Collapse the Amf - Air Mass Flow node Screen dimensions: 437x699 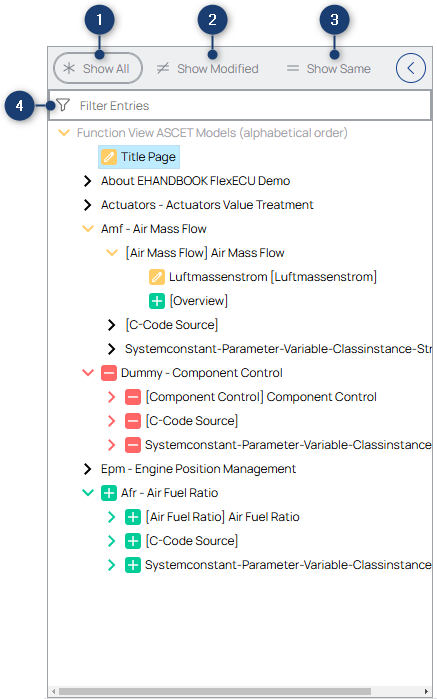[88, 229]
